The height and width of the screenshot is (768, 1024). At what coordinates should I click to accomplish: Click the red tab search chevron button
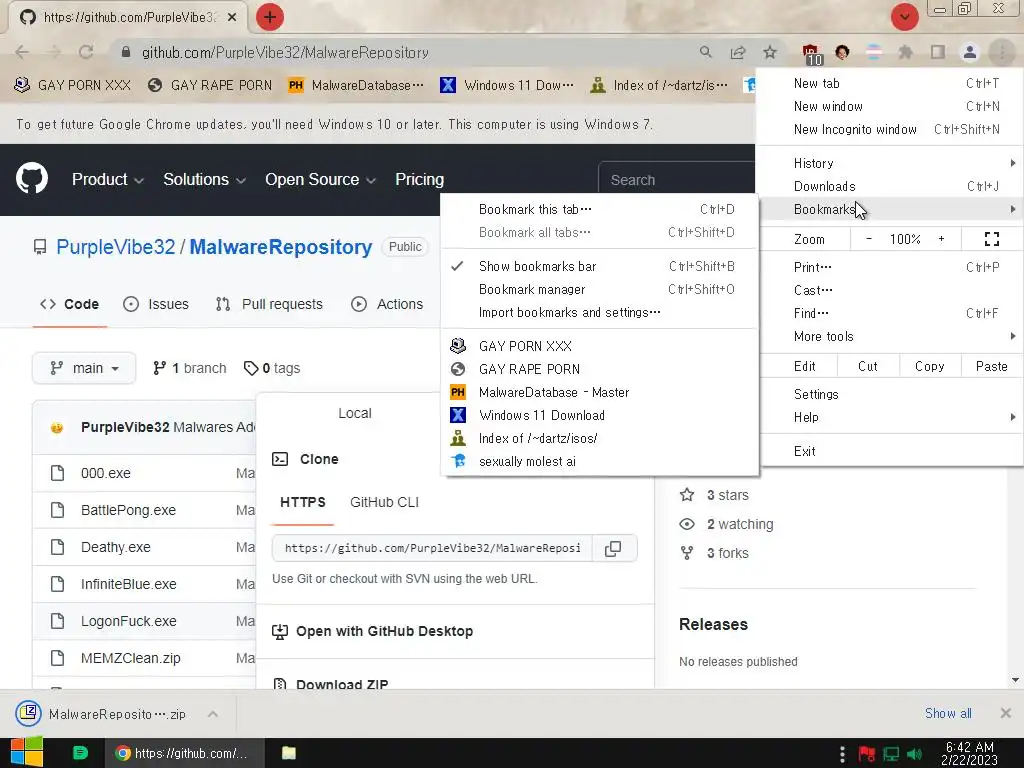(x=904, y=17)
